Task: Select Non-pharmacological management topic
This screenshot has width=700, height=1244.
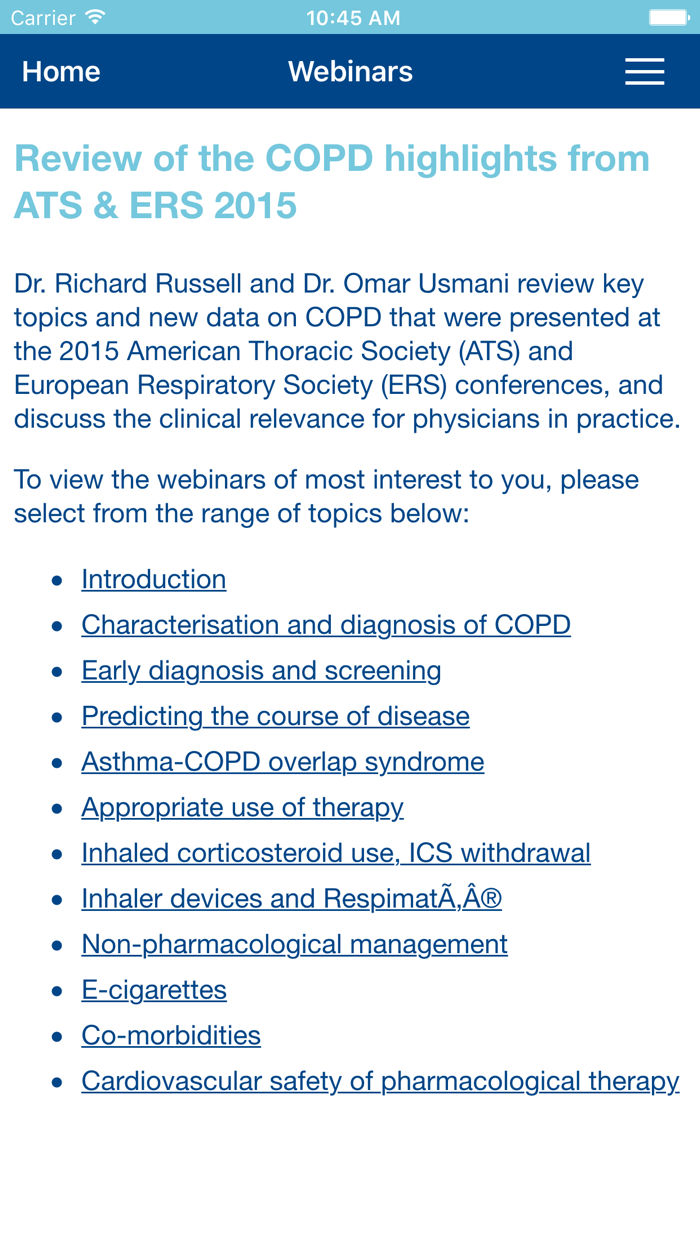Action: coord(294,944)
